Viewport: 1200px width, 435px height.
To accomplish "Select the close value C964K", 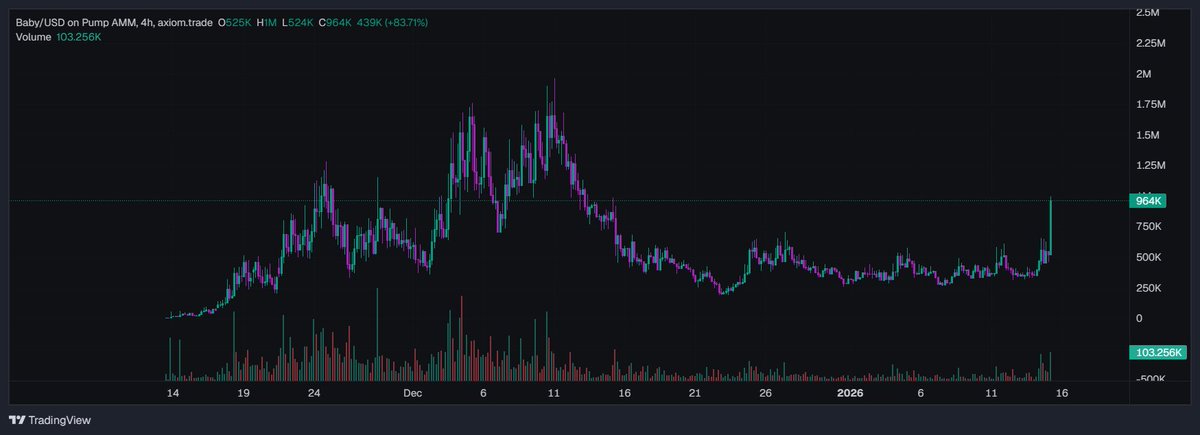I will (335, 22).
